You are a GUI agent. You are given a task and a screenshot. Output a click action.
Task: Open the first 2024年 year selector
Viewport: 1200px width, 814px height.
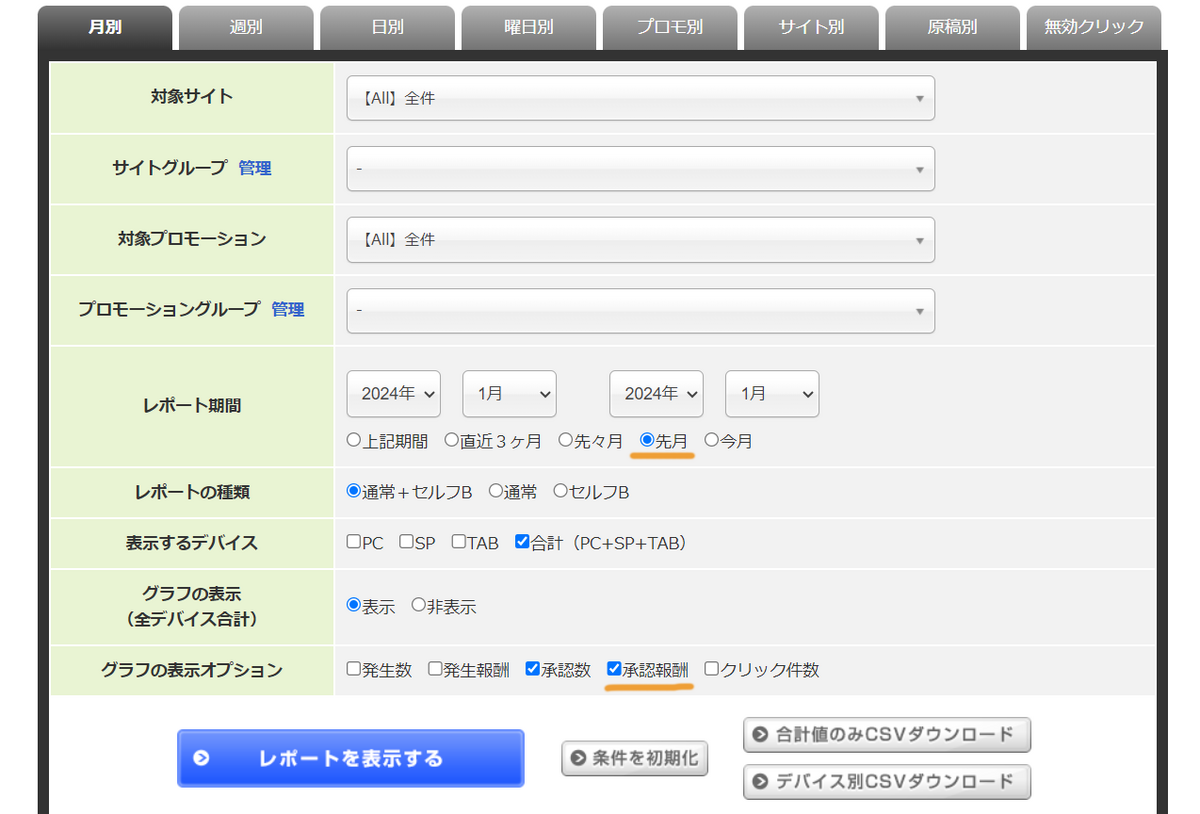(x=393, y=393)
